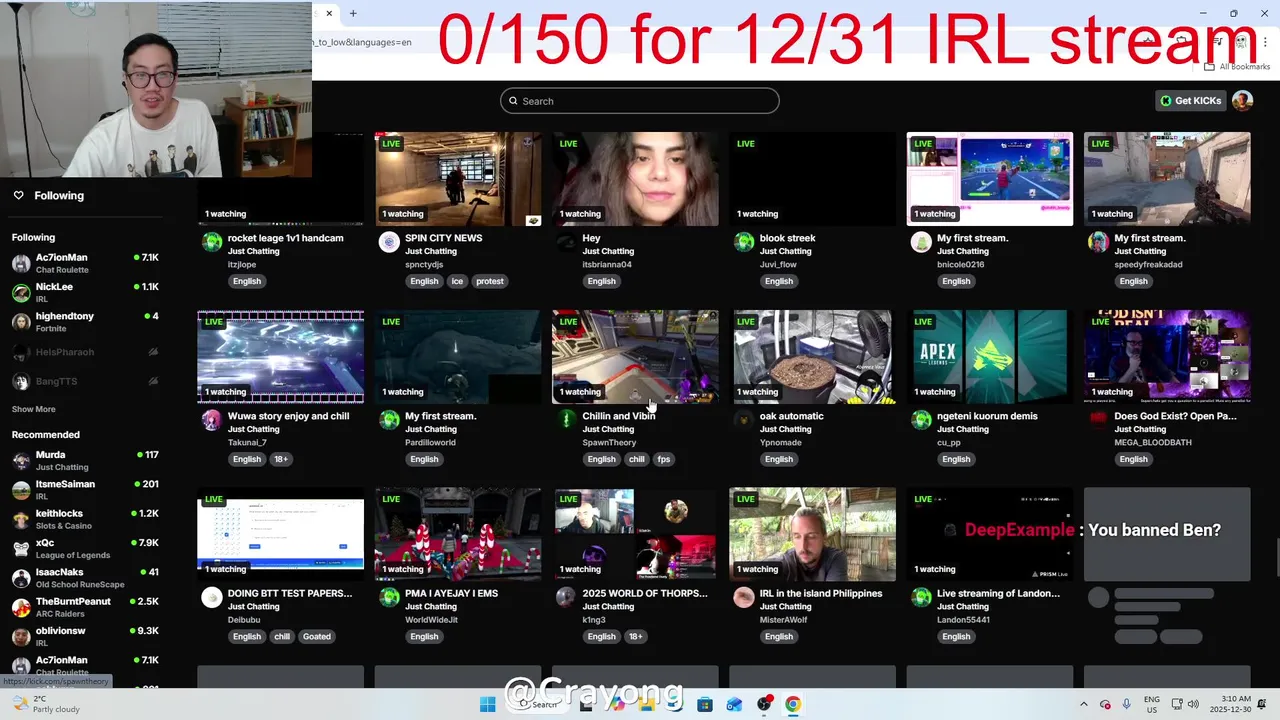
Task: Click the volume icon in the system tray
Action: [x=1195, y=704]
